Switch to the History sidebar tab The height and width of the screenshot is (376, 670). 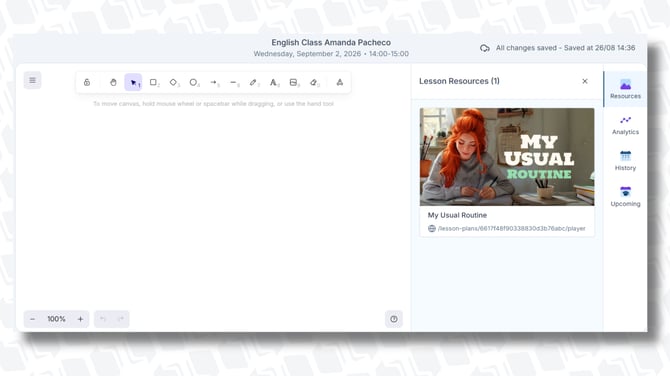625,161
